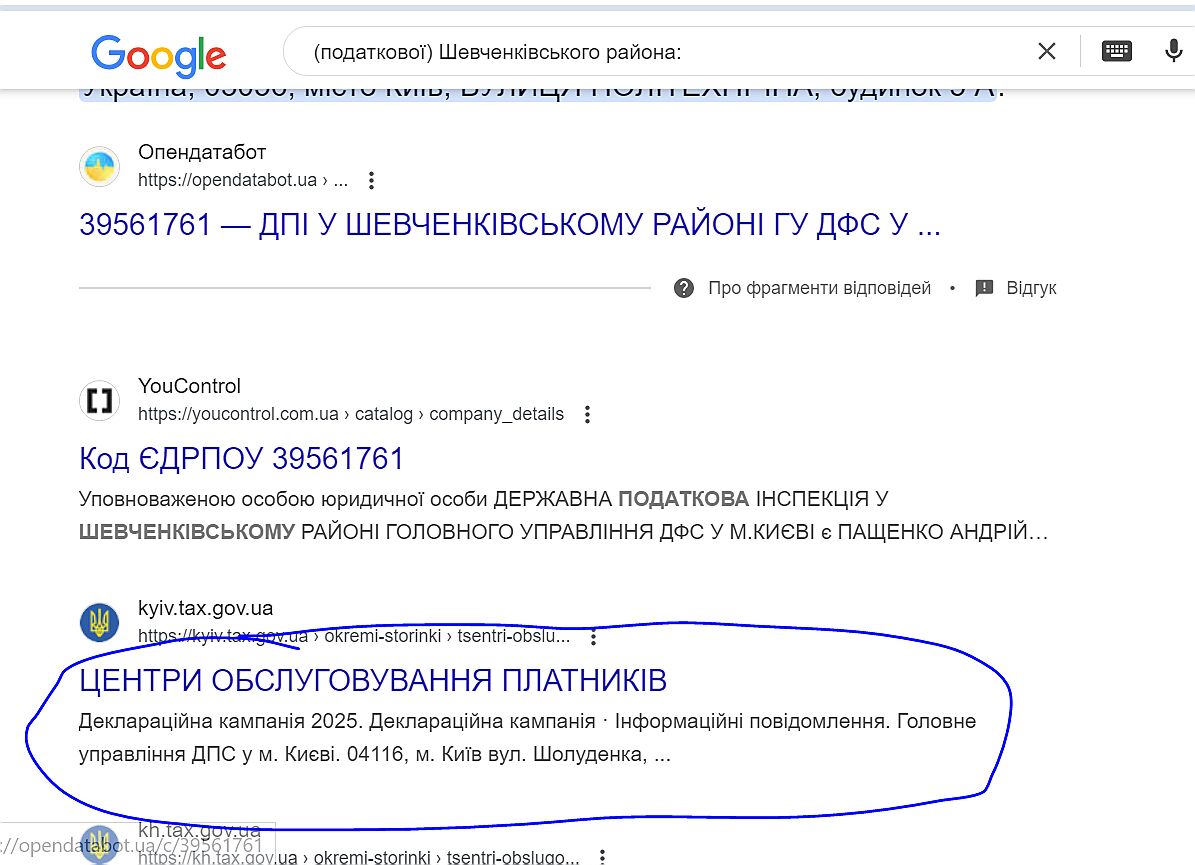
Task: Open the Код ЄДРПОУ 39561761 result
Action: coord(241,459)
